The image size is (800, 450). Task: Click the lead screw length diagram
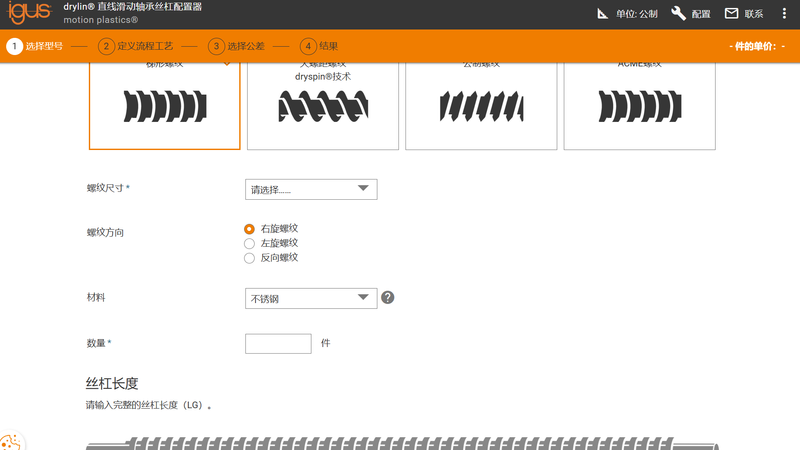click(402, 443)
